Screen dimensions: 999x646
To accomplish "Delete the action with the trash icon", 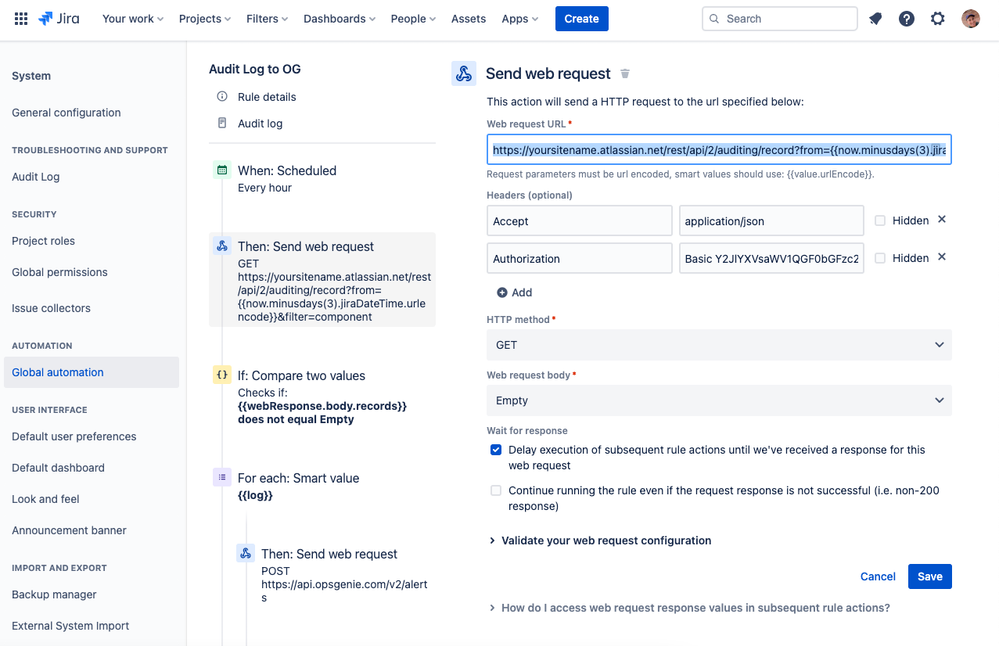I will [625, 74].
